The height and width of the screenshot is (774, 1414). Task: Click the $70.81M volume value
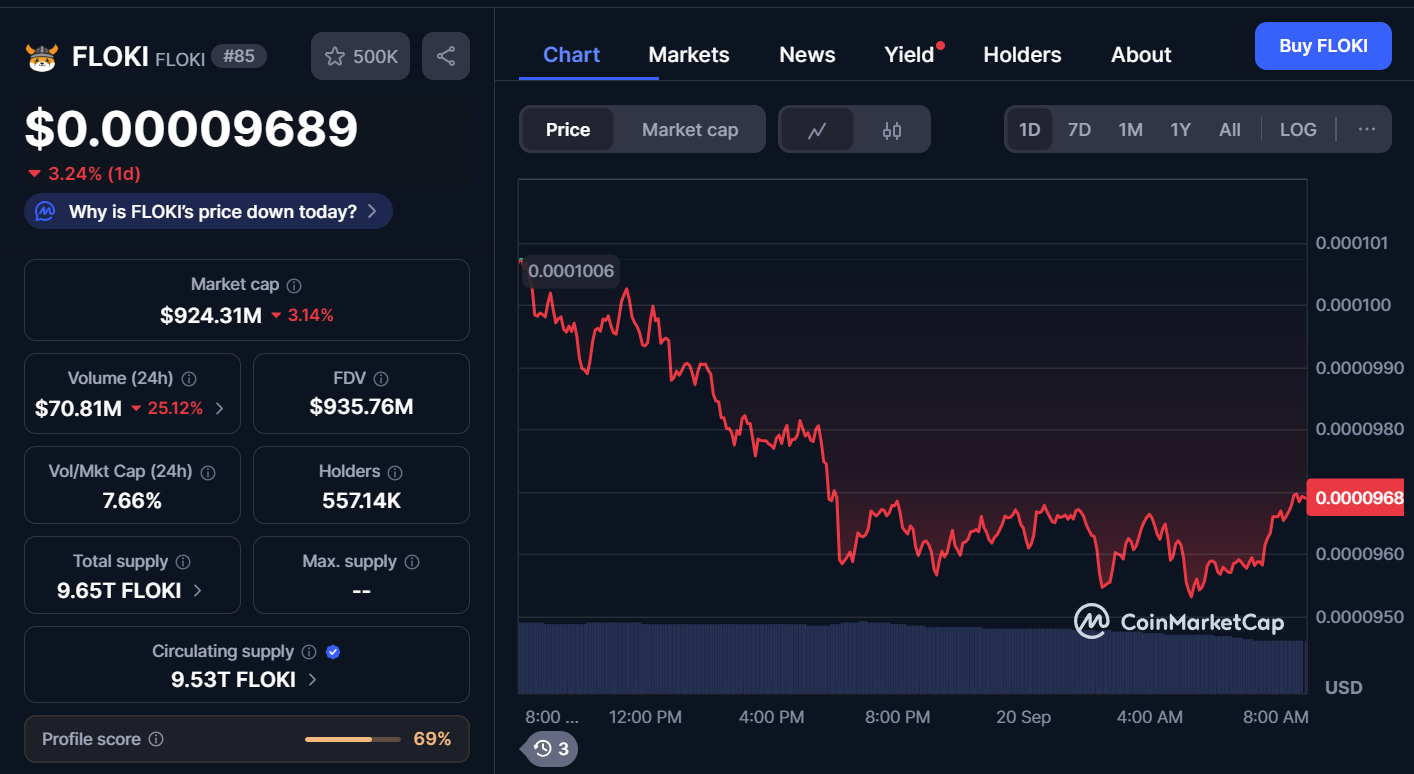pyautogui.click(x=78, y=408)
